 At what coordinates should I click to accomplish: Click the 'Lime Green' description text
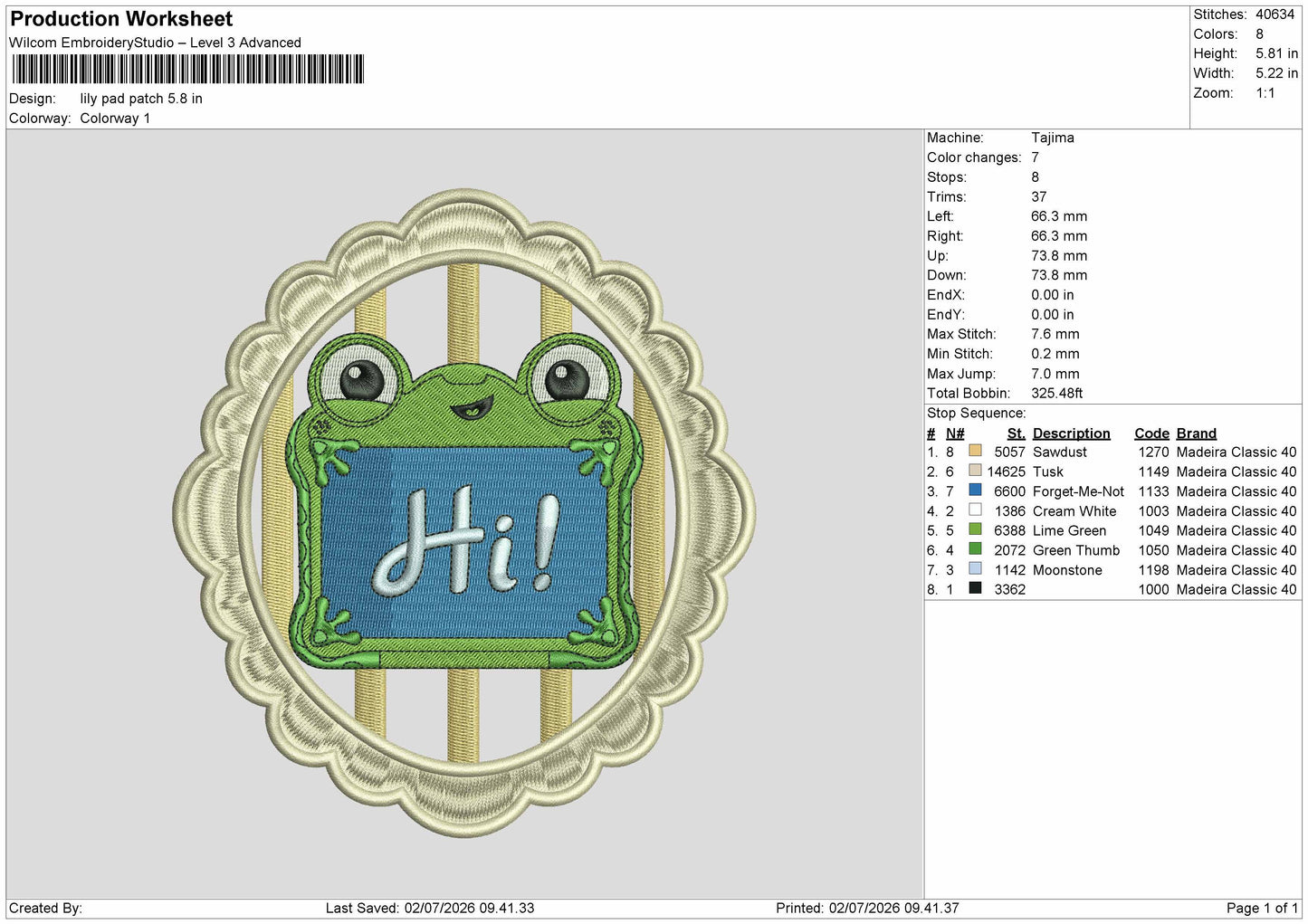point(1069,530)
